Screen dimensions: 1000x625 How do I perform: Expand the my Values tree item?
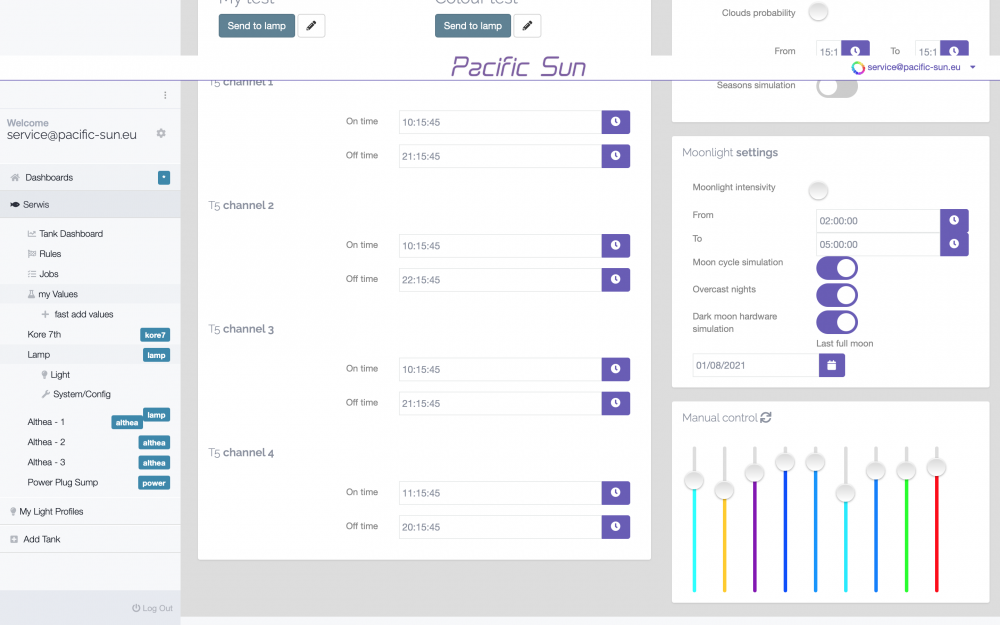[58, 294]
